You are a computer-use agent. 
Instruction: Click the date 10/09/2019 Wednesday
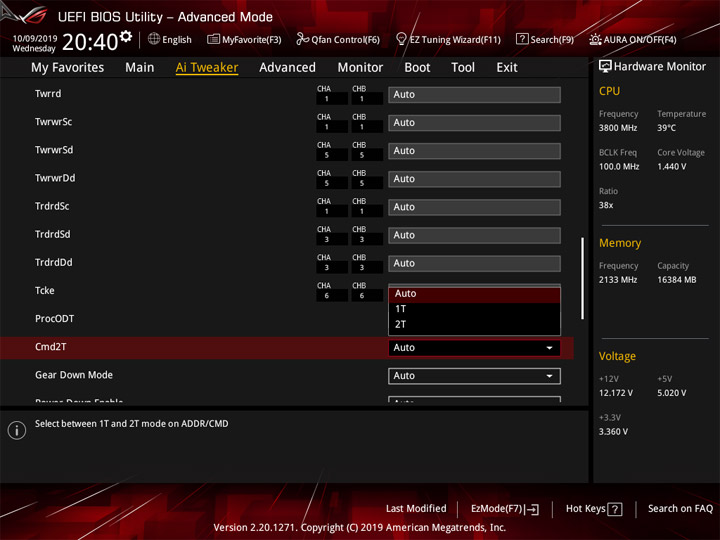34,43
